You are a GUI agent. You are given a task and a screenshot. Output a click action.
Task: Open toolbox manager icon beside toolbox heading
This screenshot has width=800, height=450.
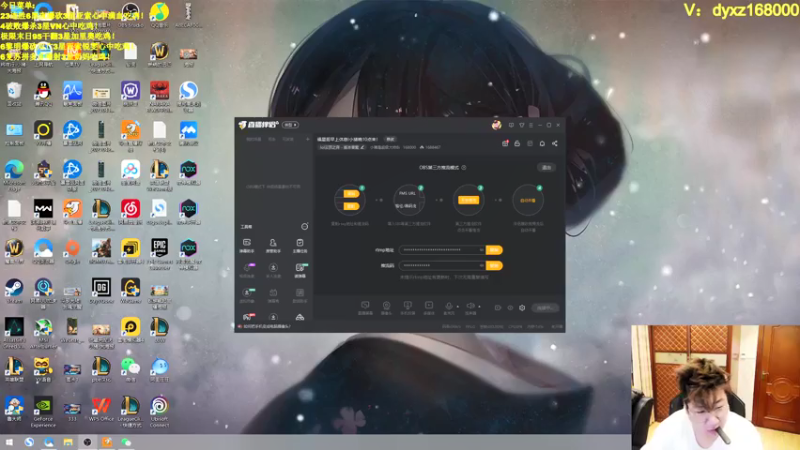point(305,226)
